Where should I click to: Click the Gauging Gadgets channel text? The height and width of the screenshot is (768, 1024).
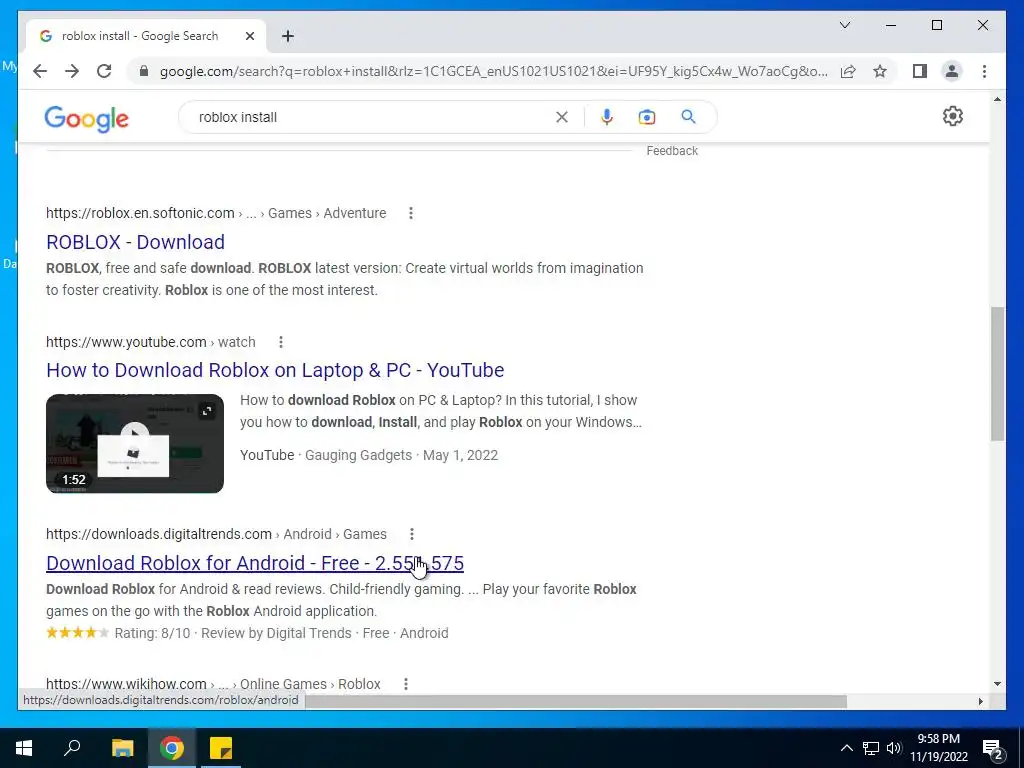click(359, 455)
